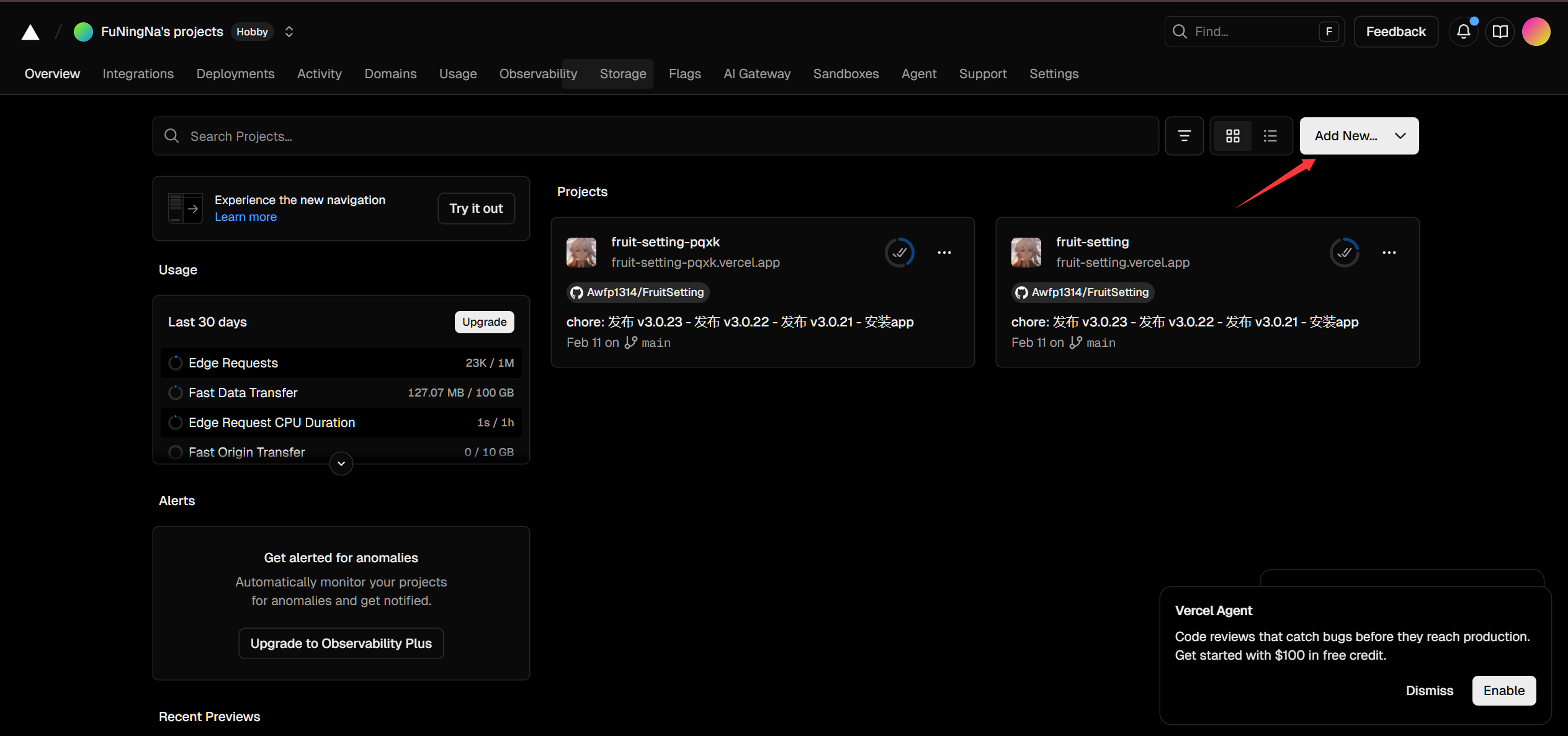Switch to the Domains tab
Viewport: 1568px width, 736px height.
[x=390, y=74]
